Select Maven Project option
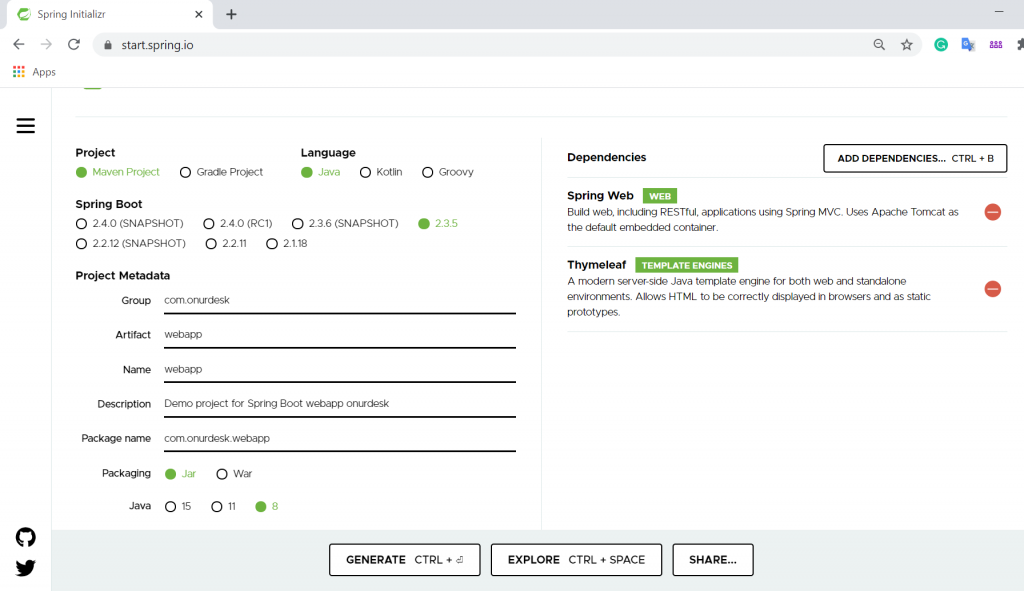This screenshot has width=1024, height=591. coord(118,172)
